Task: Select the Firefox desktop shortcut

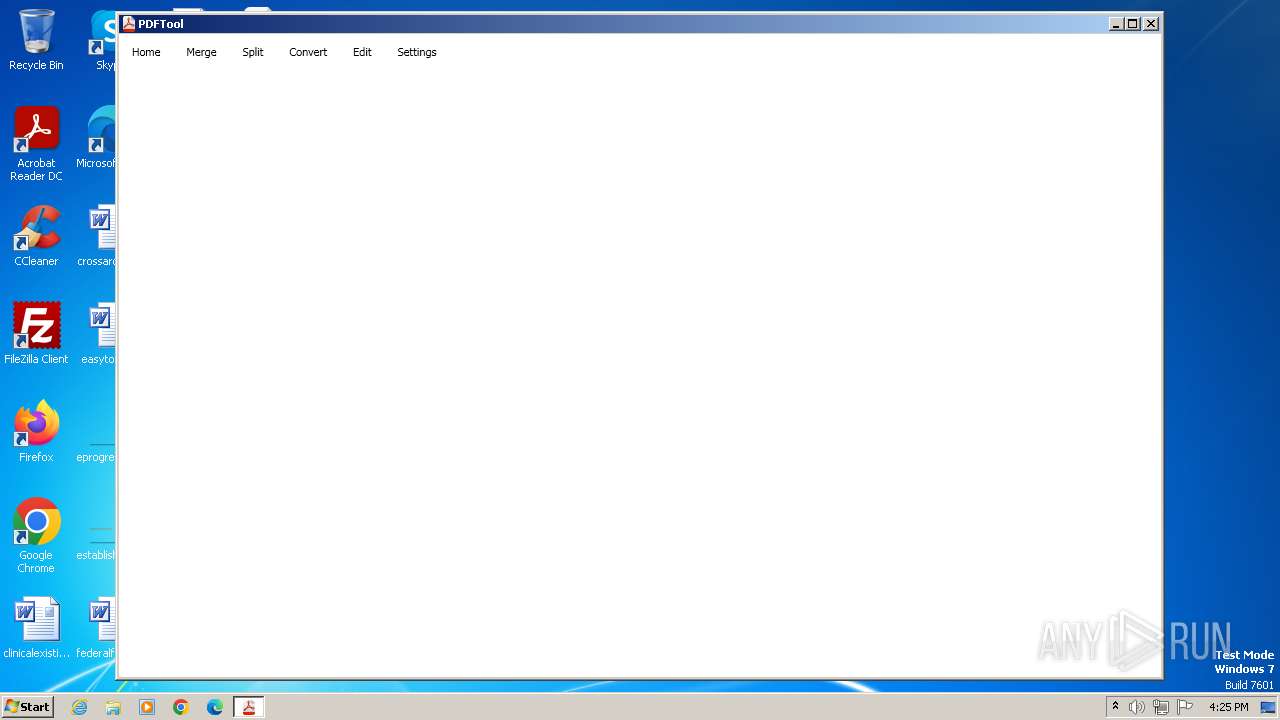Action: pos(36,431)
